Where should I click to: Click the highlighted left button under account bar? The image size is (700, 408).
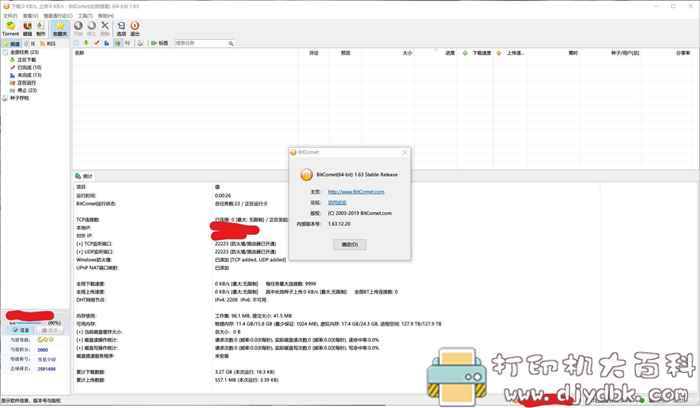(21, 330)
